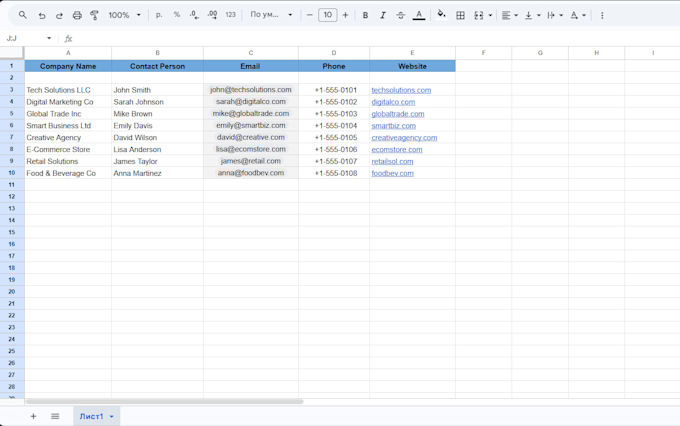Select the Phone header cell

coord(334,66)
